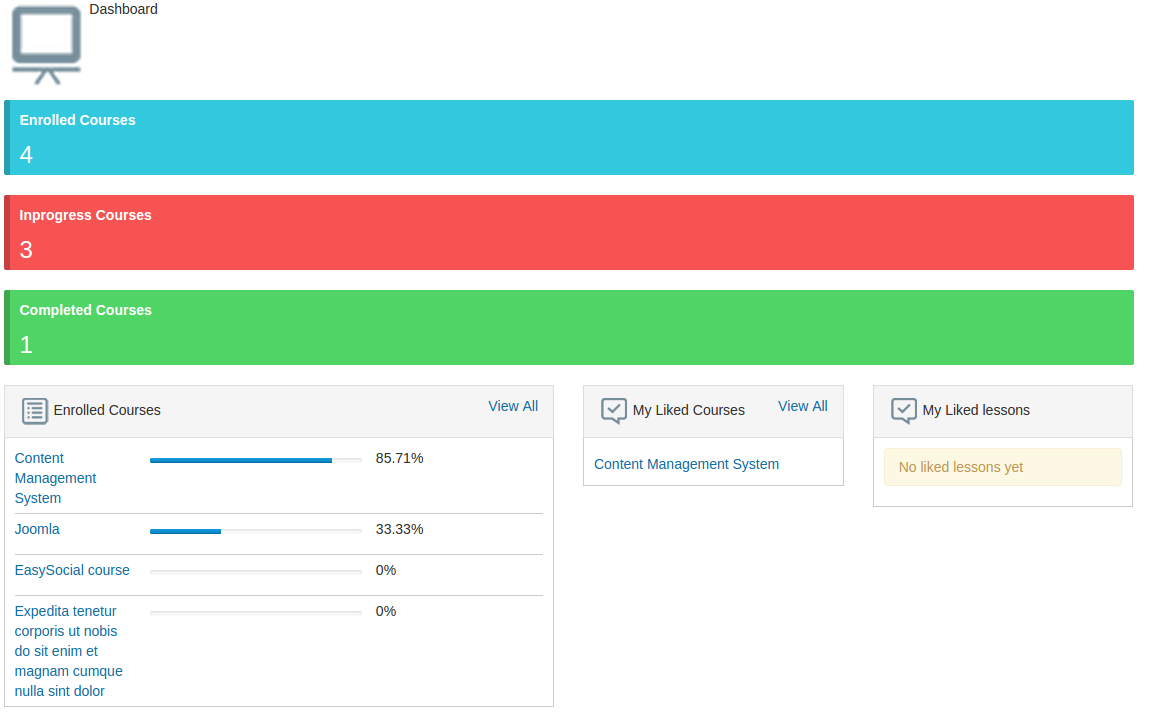
Task: Open Content Management System under Liked Courses
Action: 686,464
